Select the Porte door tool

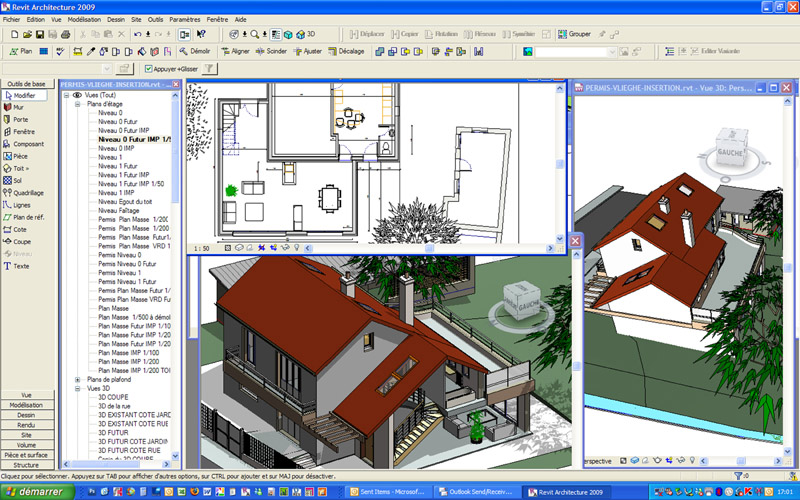(x=19, y=119)
